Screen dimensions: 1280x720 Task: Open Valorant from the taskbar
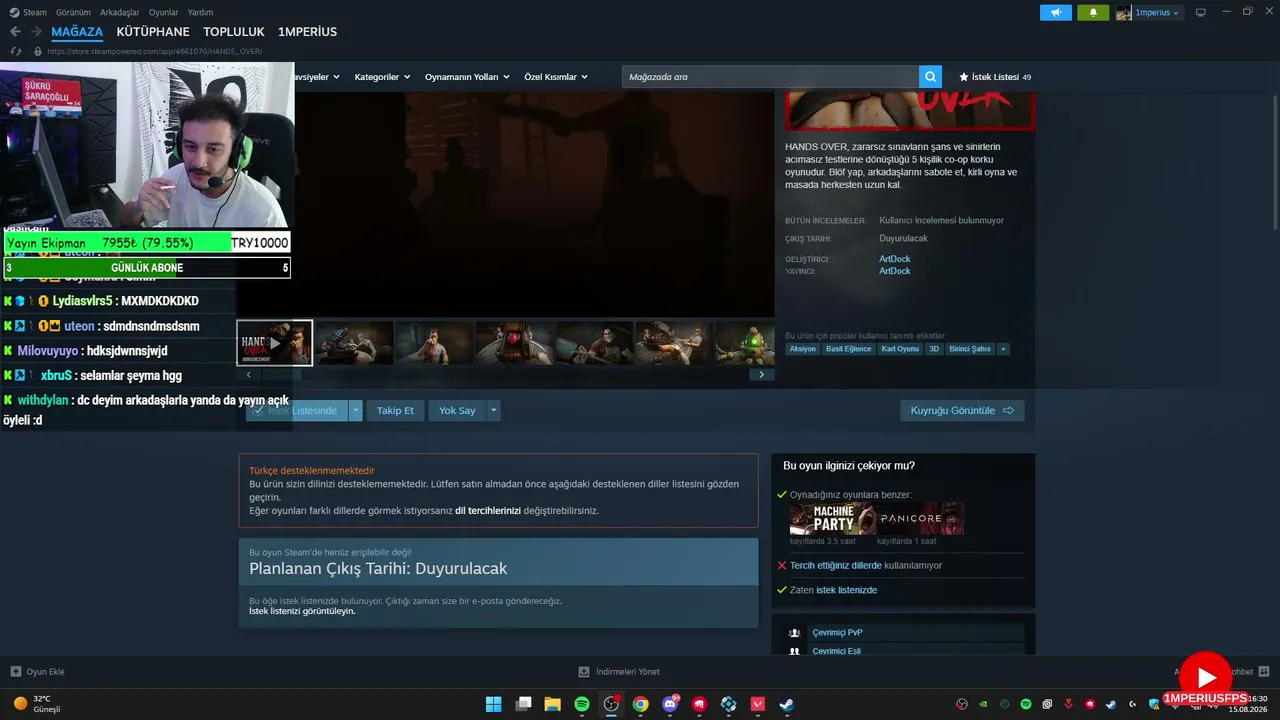[758, 704]
